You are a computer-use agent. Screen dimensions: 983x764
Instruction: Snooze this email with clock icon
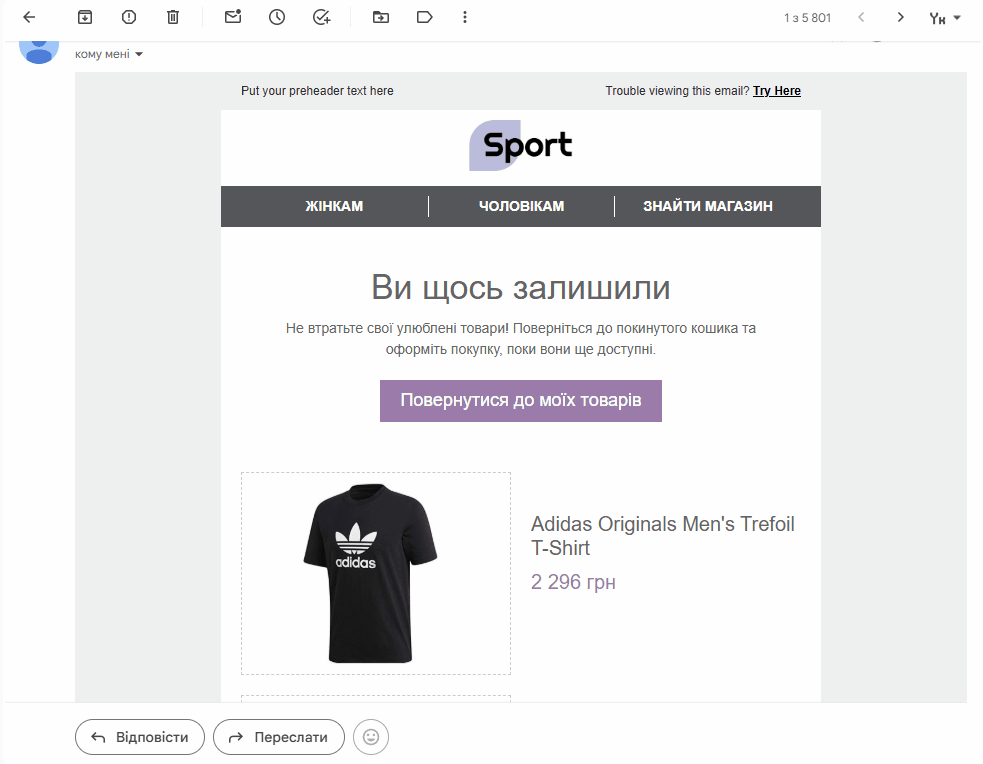click(x=277, y=18)
